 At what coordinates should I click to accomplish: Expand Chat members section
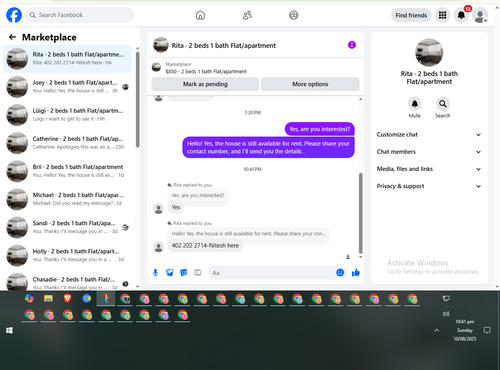pos(429,152)
